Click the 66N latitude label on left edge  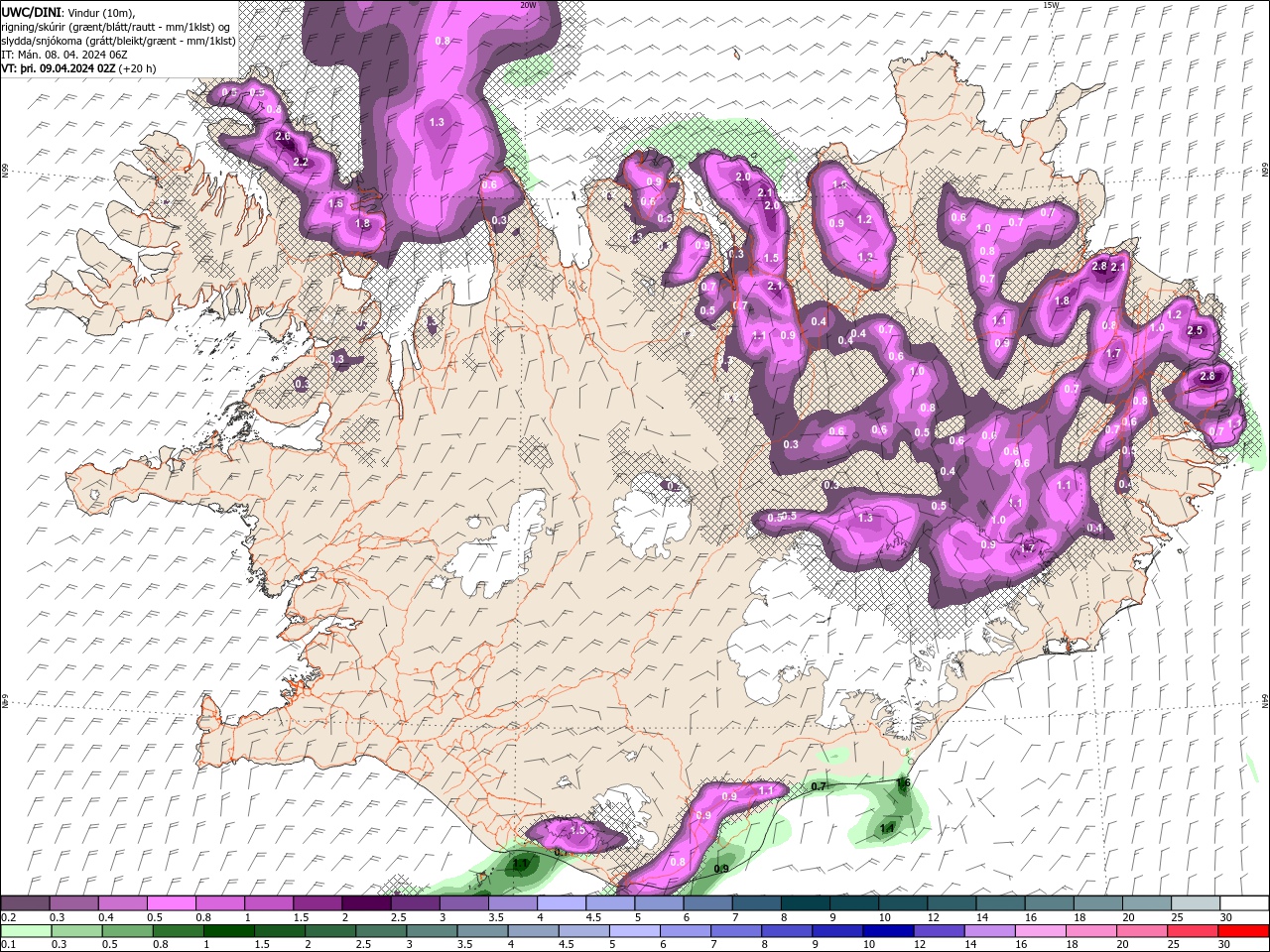point(5,172)
